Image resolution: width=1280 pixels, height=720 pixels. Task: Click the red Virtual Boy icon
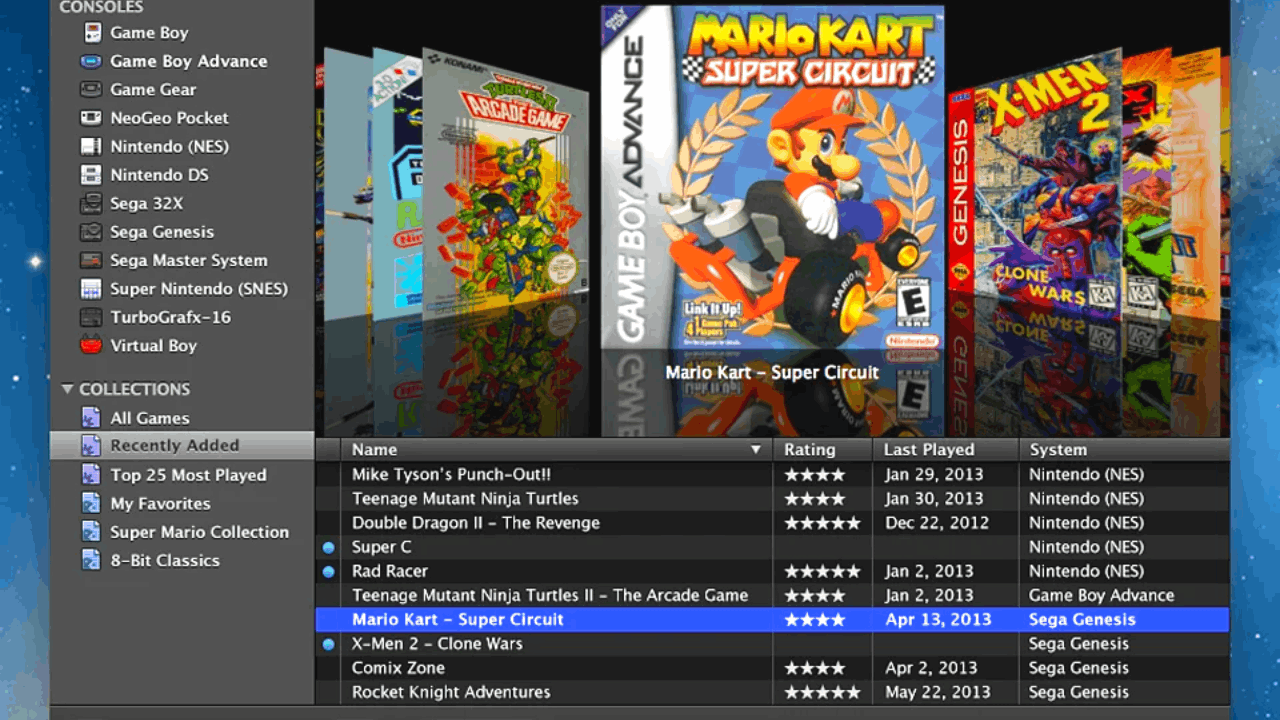(x=91, y=346)
